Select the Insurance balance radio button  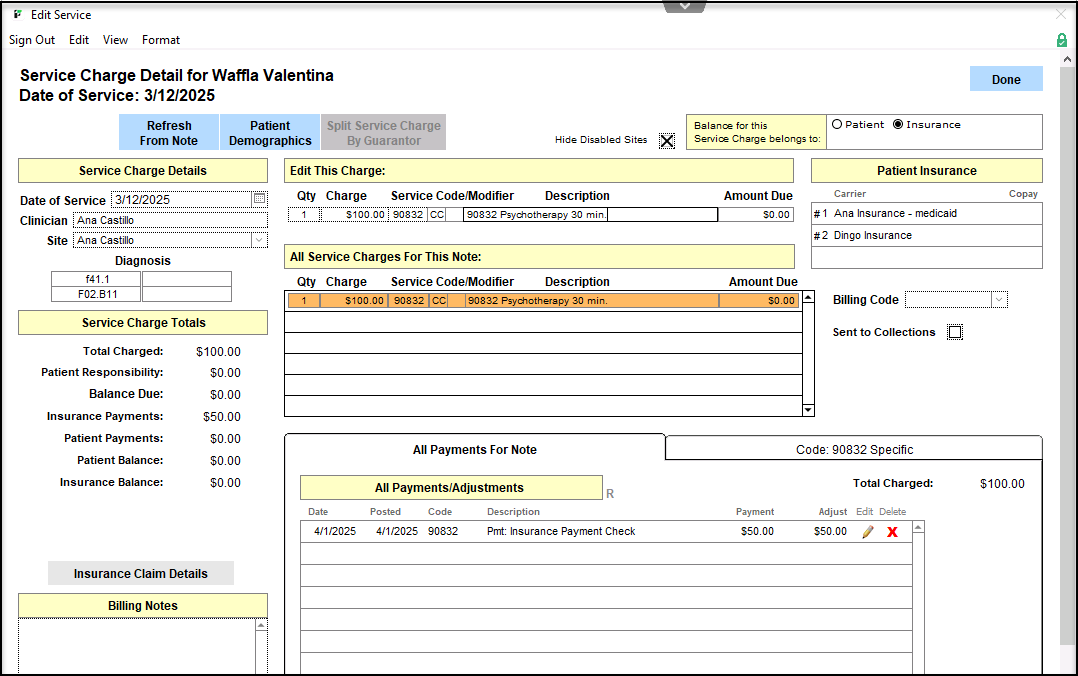pos(898,125)
